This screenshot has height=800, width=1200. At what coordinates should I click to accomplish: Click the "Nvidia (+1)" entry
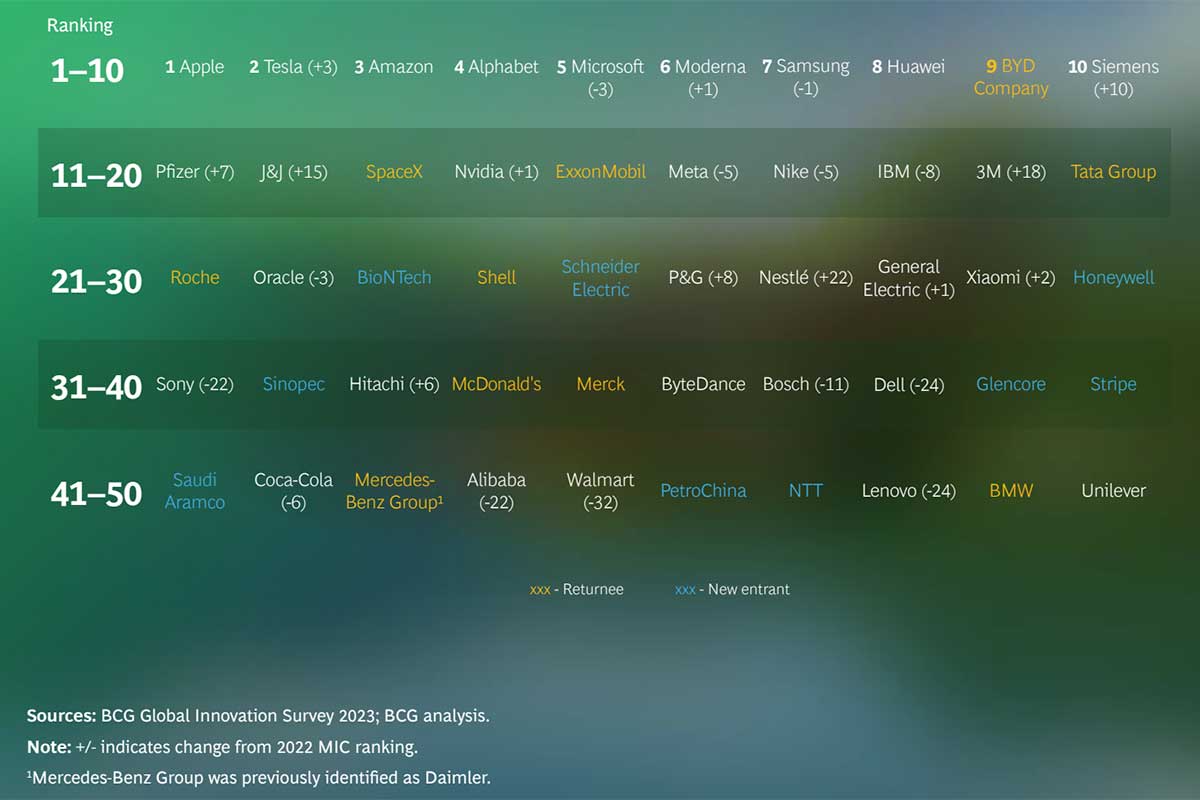[496, 172]
